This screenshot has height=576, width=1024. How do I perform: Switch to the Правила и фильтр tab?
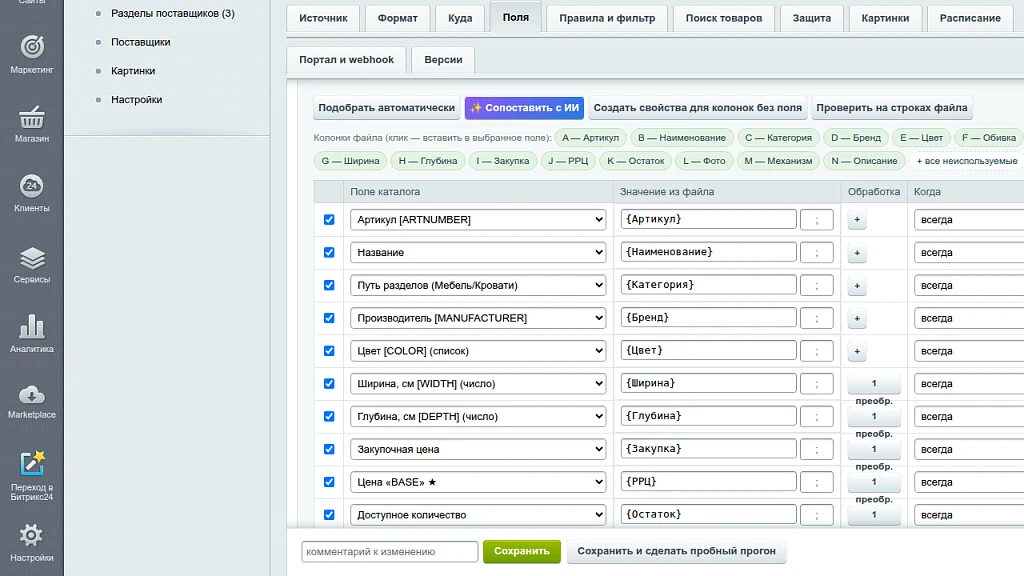[607, 18]
